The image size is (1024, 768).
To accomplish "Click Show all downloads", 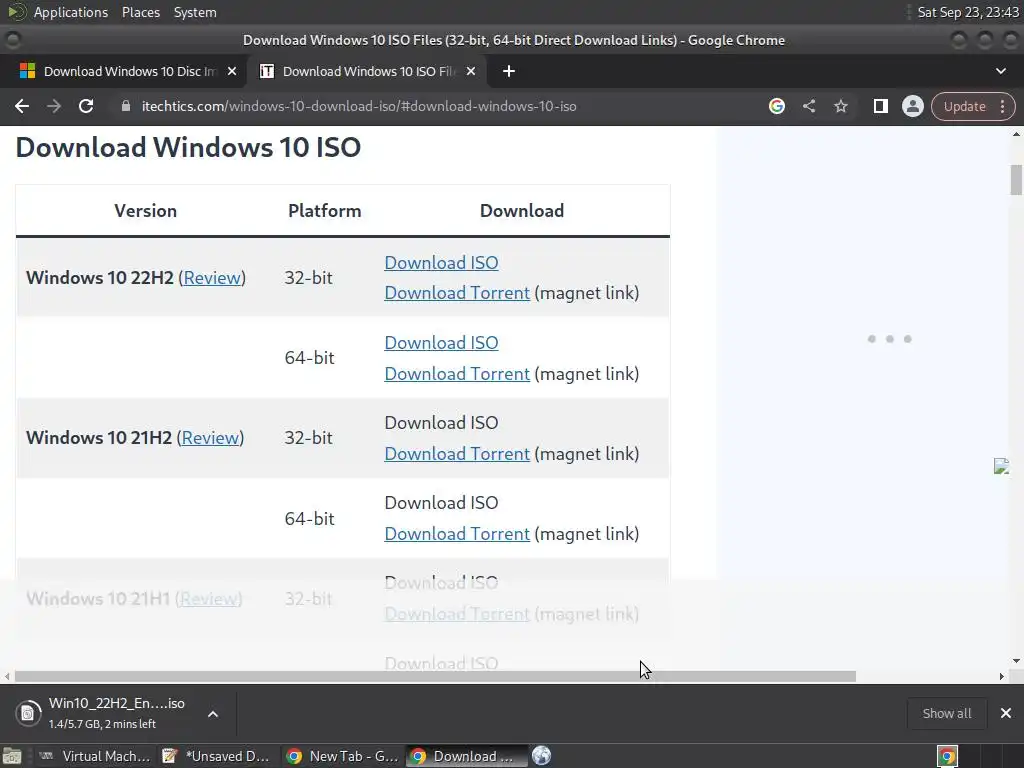I will tap(946, 713).
